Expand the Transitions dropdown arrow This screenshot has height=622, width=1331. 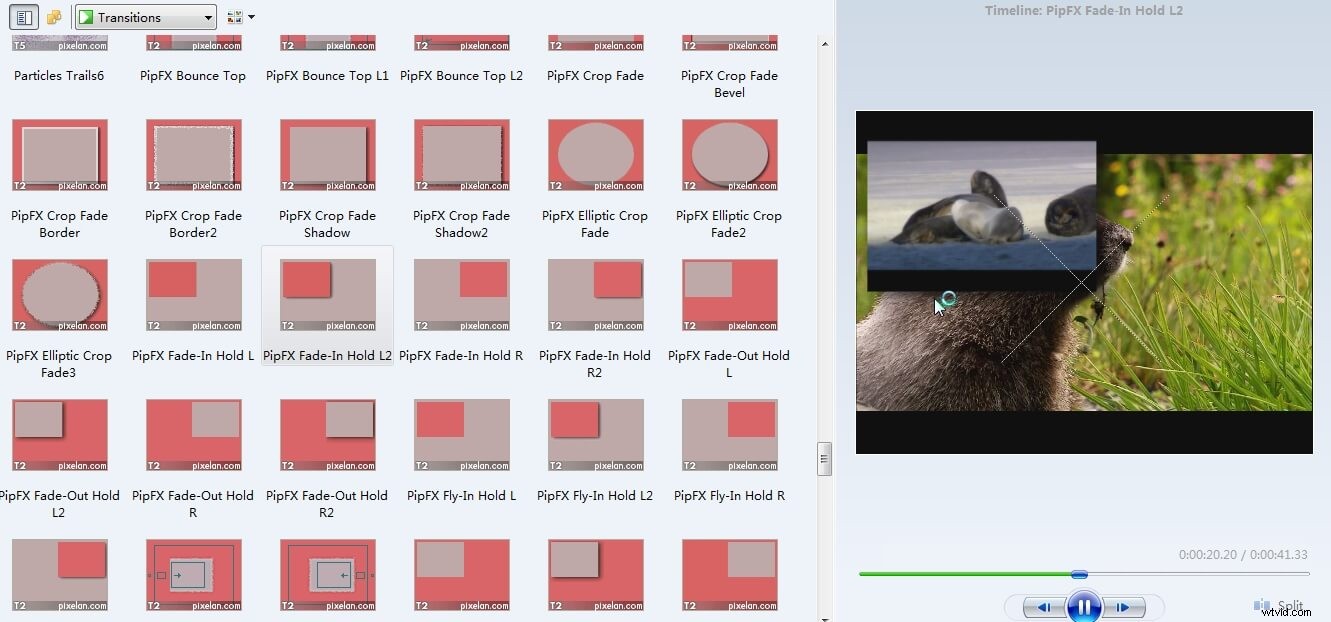207,17
